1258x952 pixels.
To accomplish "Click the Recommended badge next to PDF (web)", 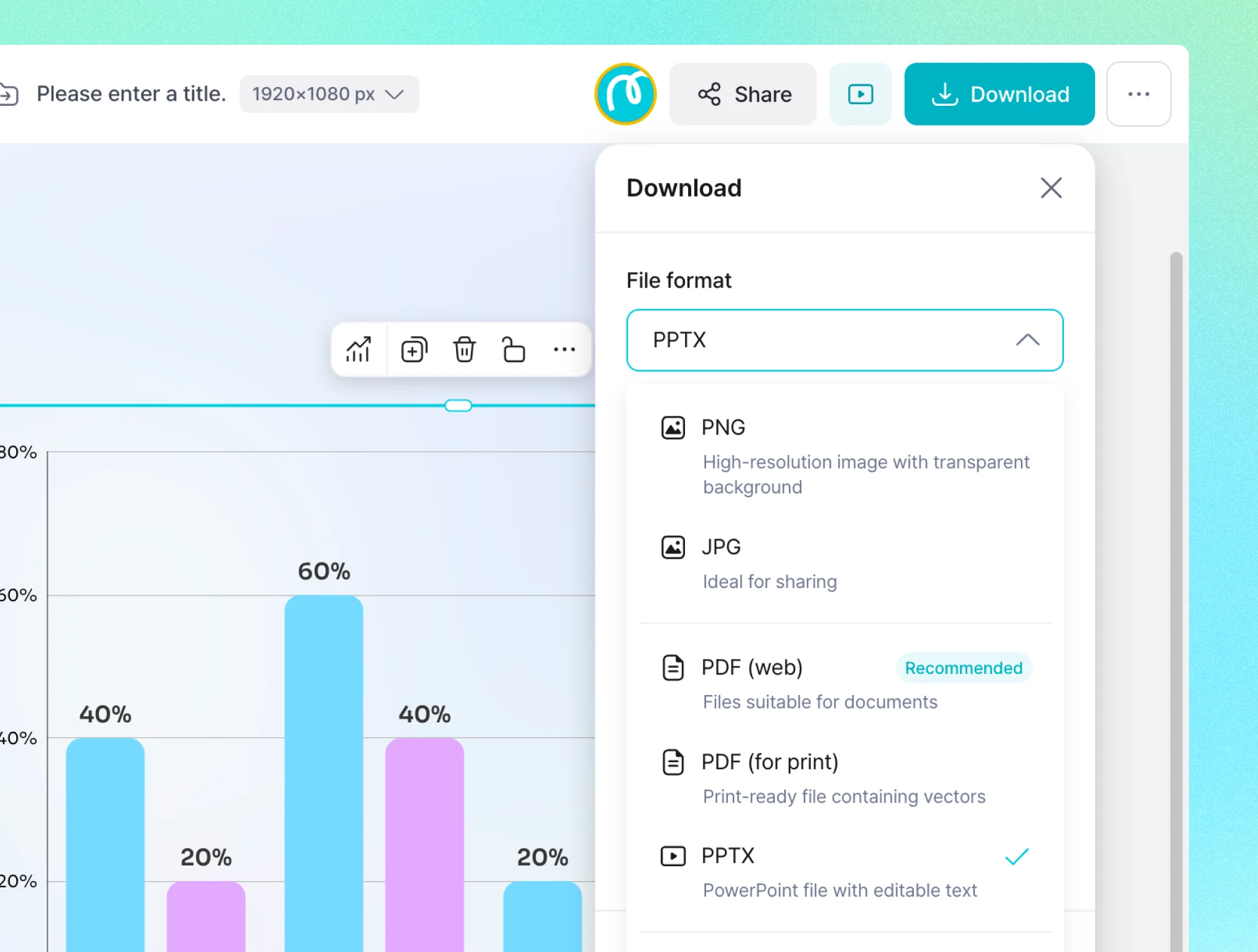I will 964,668.
